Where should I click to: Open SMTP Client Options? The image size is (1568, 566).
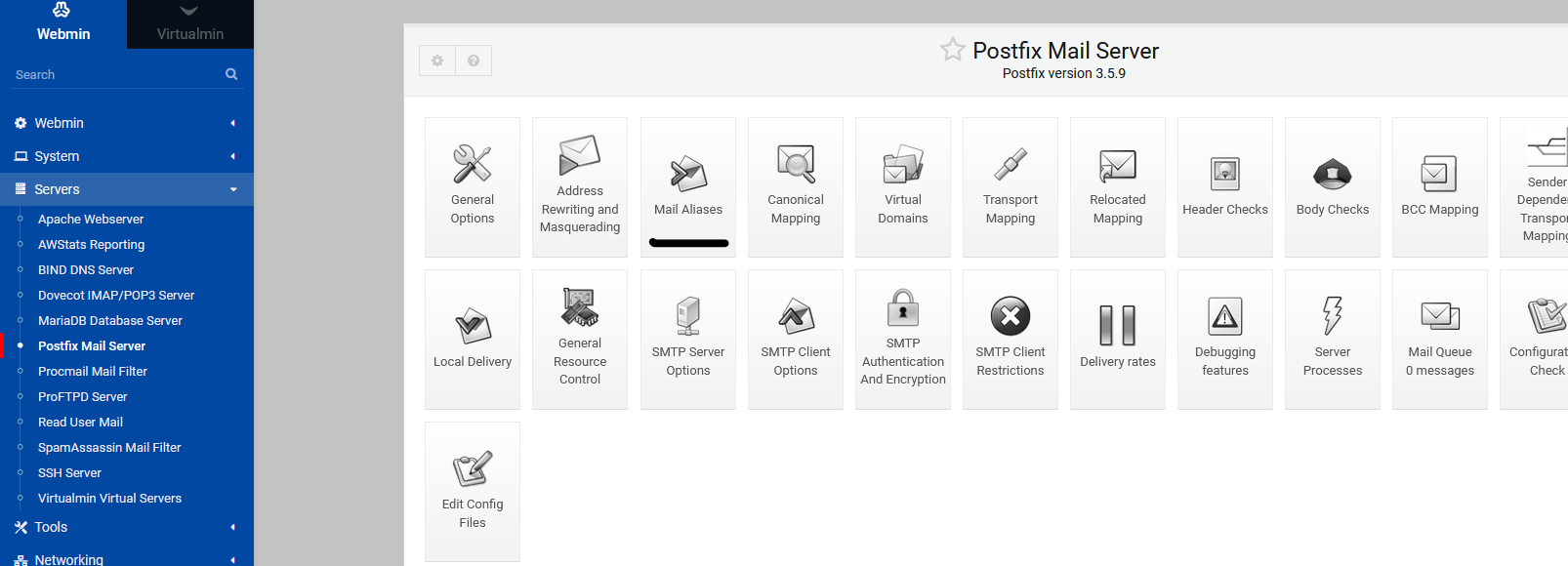[796, 340]
